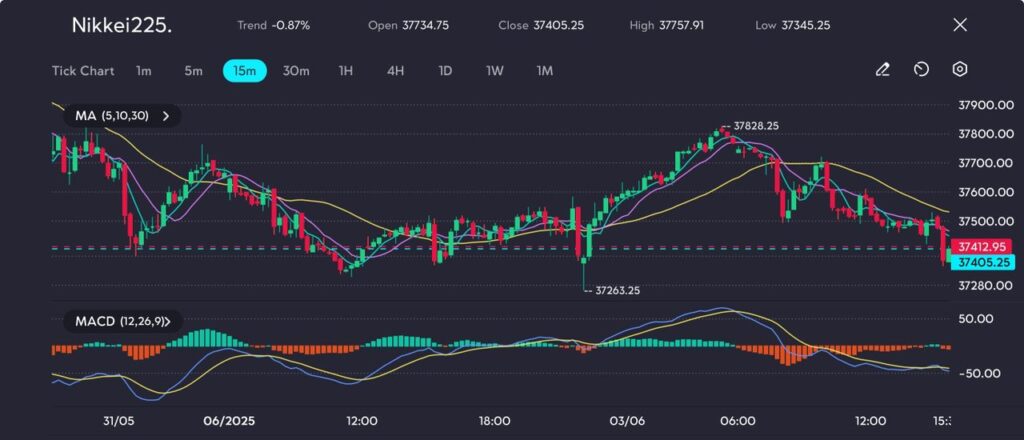Screen dimensions: 1024x440
Task: Click the red 37412.95 price tag
Action: 980,245
